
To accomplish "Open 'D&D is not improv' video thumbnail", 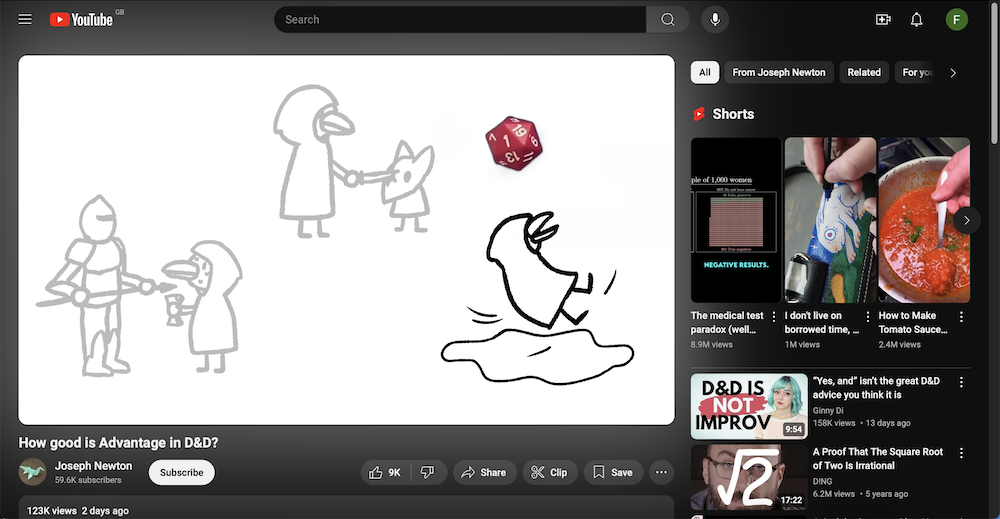I will (x=749, y=407).
